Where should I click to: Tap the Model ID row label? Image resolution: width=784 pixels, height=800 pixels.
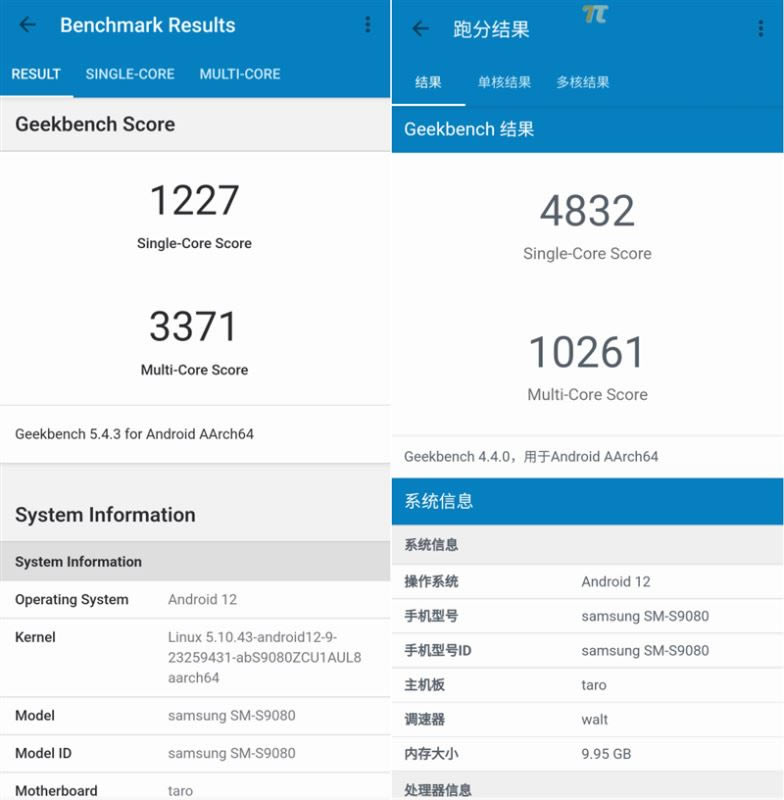coord(43,753)
